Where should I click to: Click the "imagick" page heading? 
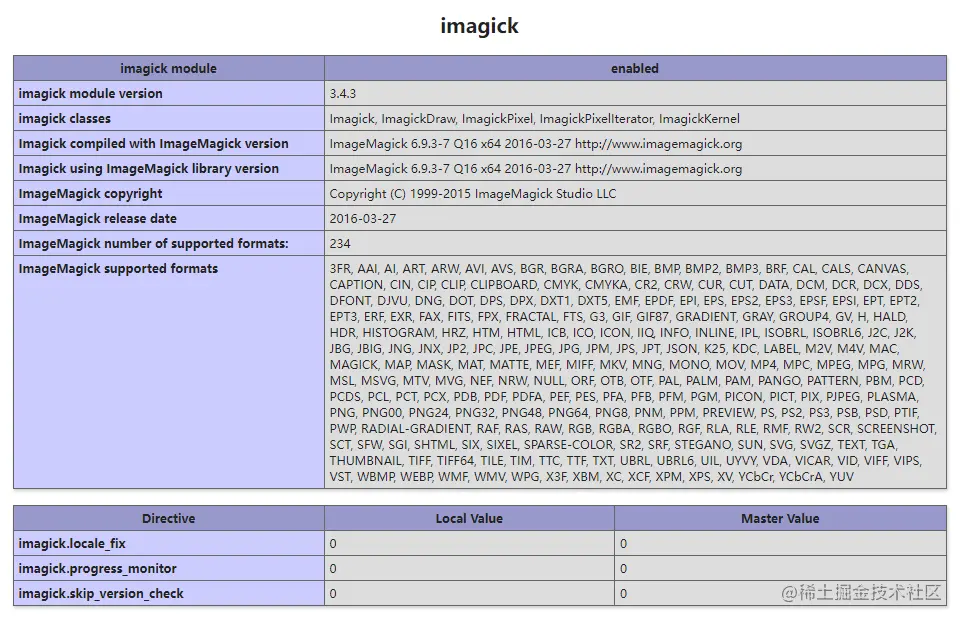[x=479, y=26]
